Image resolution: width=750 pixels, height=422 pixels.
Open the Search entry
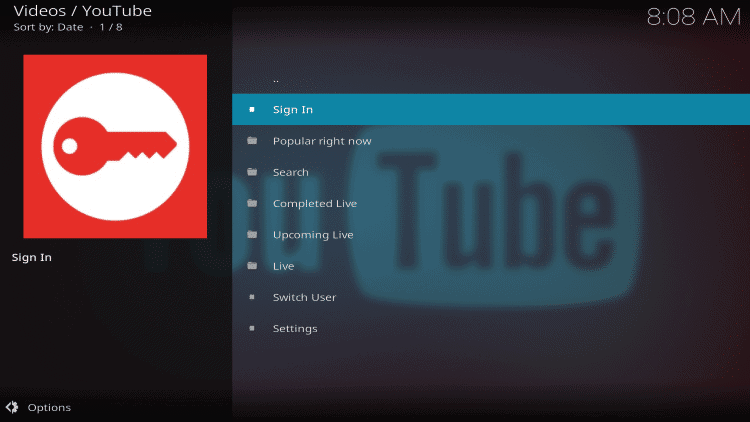click(x=491, y=172)
